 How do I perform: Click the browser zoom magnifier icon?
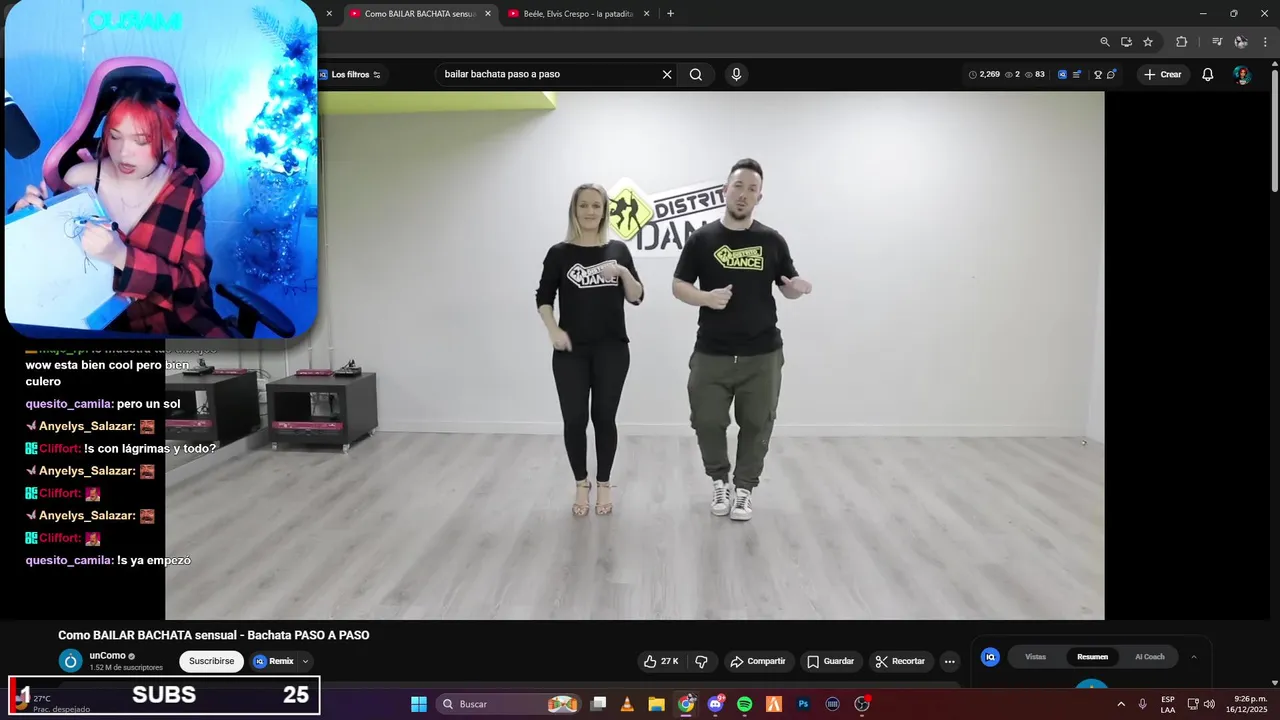(x=1105, y=42)
